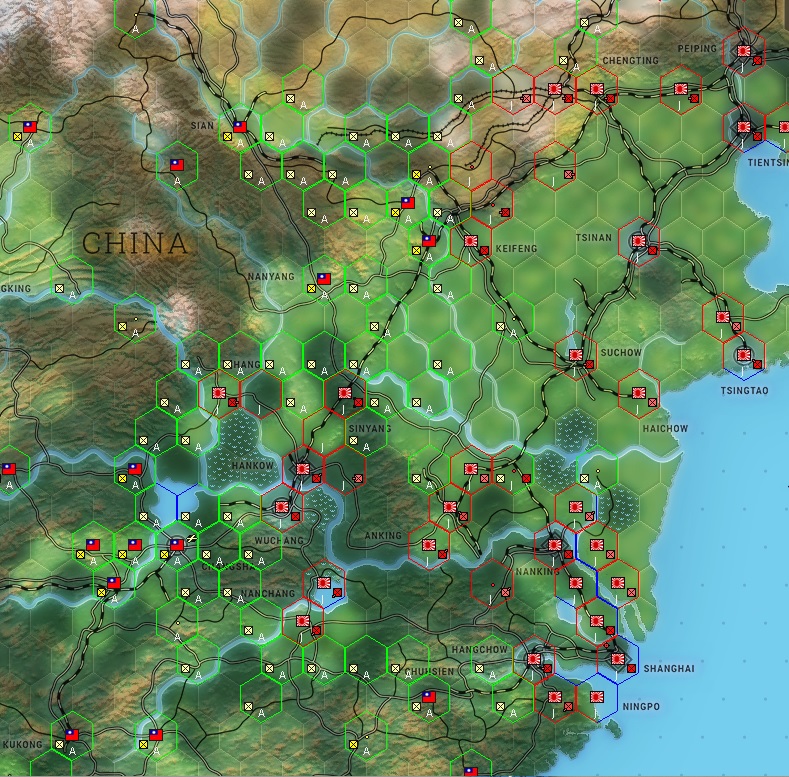Click the NANCHANG city label

click(267, 593)
